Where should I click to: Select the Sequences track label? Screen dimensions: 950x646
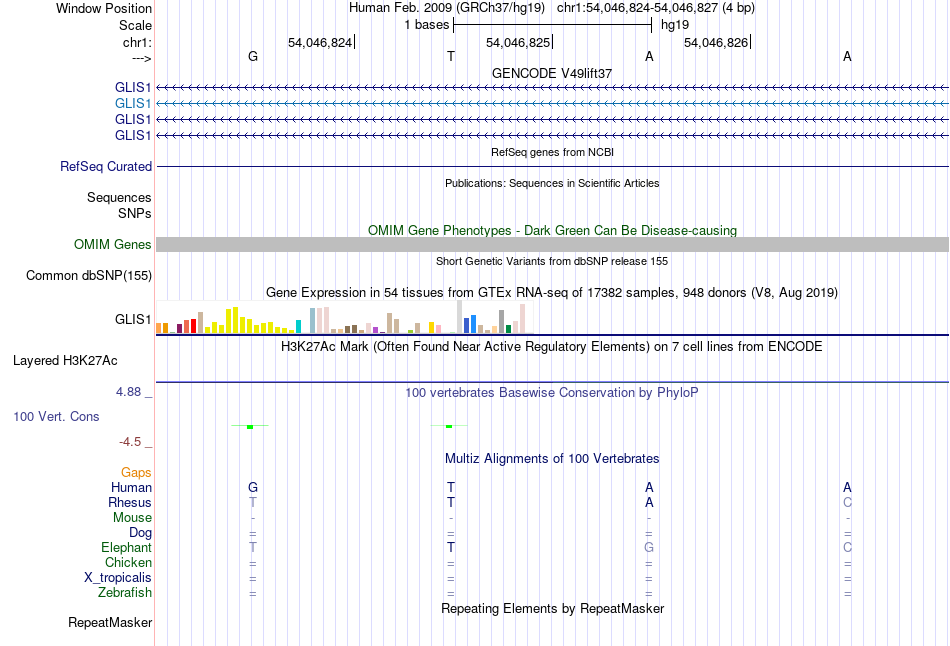tap(119, 198)
